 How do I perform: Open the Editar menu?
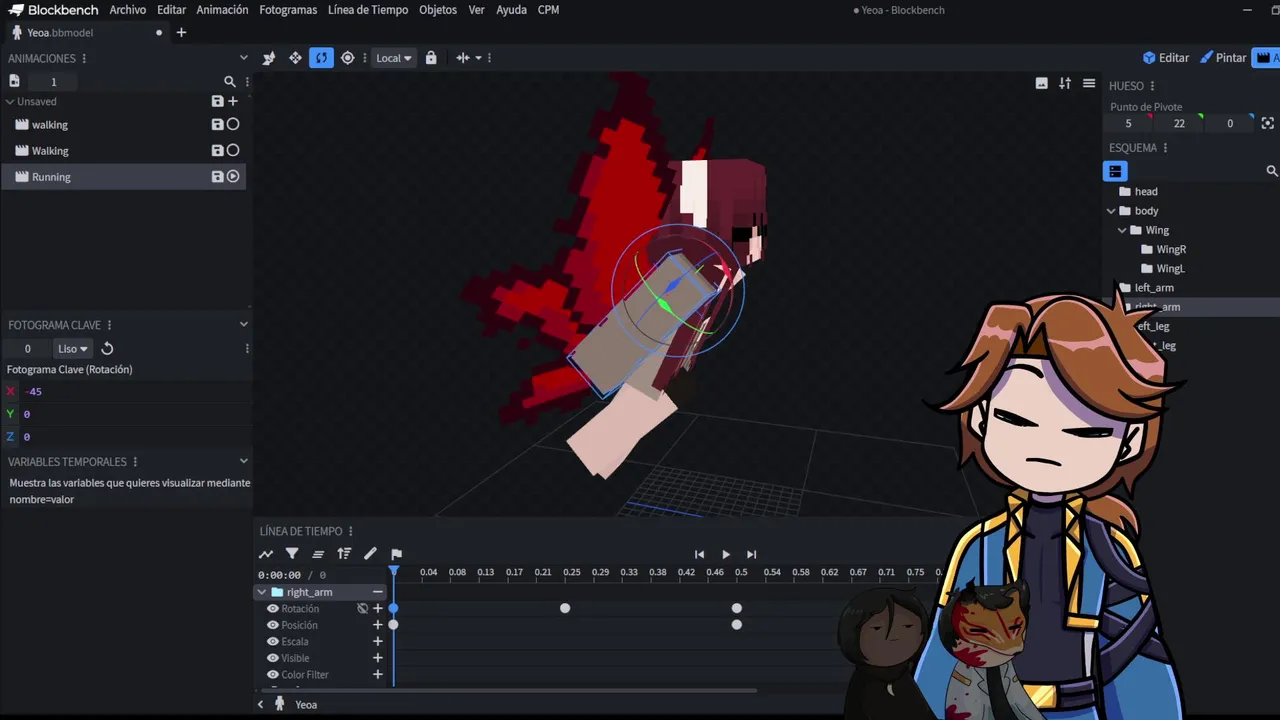click(171, 10)
